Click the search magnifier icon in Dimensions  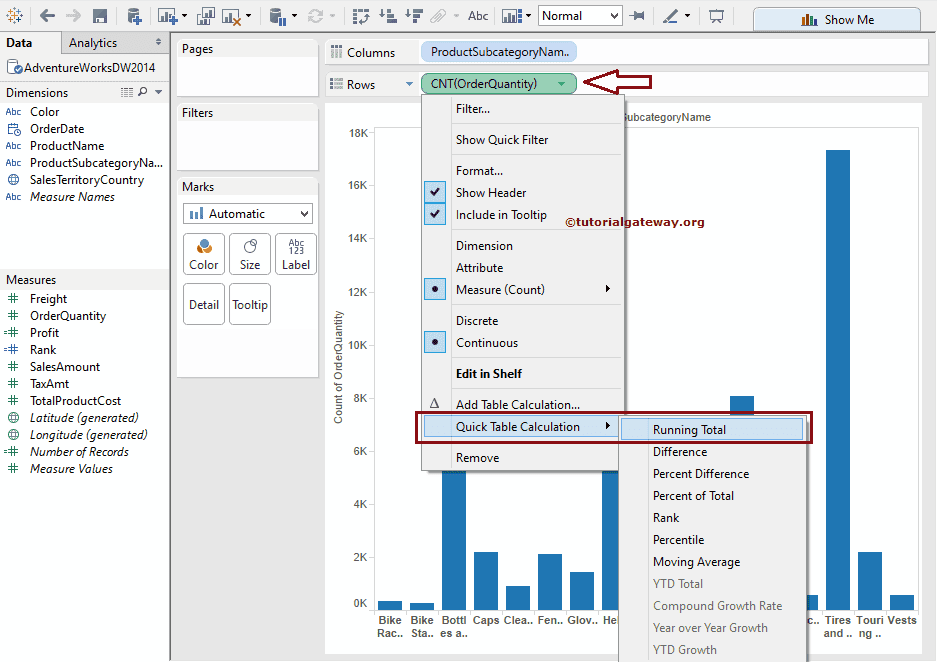coord(143,92)
